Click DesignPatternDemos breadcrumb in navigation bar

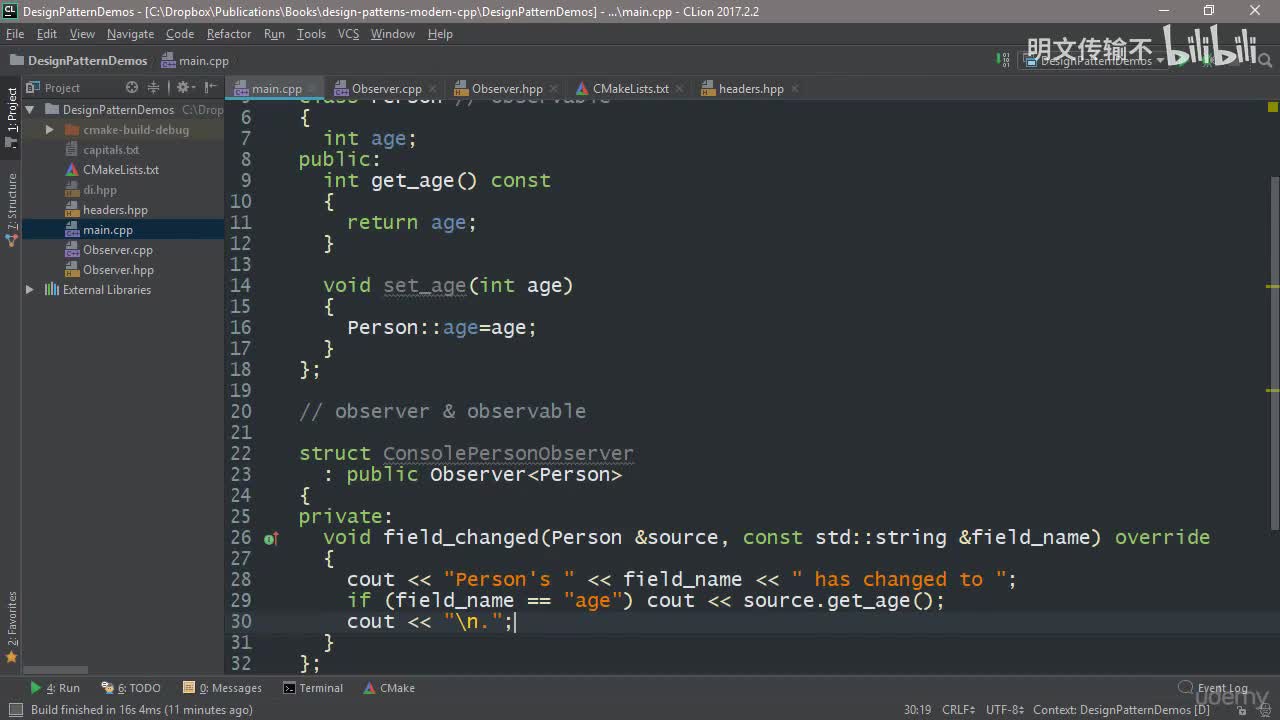tap(79, 61)
